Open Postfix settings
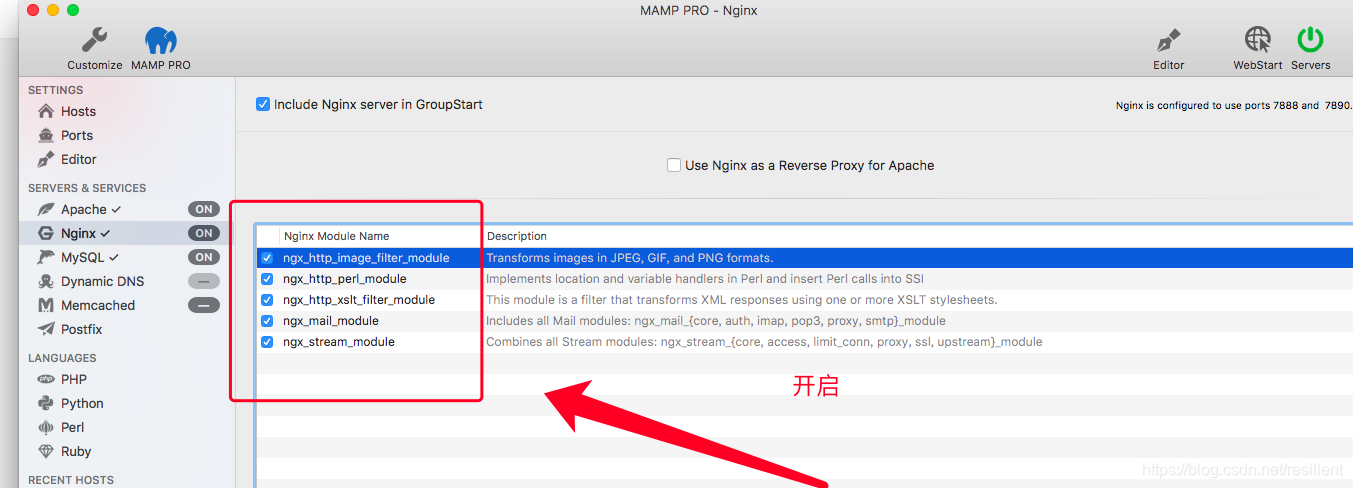 (x=82, y=329)
